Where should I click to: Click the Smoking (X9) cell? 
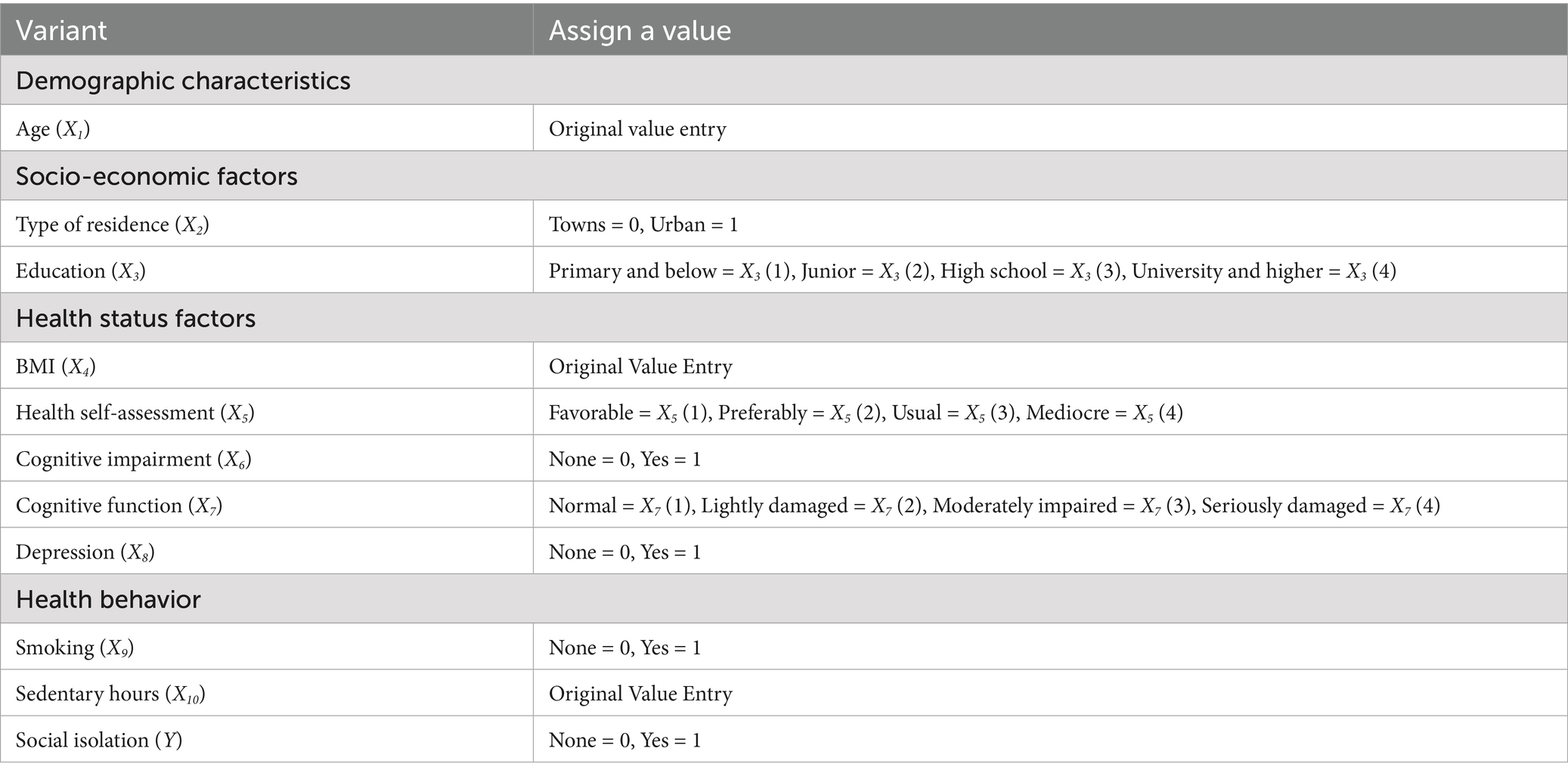click(267, 647)
